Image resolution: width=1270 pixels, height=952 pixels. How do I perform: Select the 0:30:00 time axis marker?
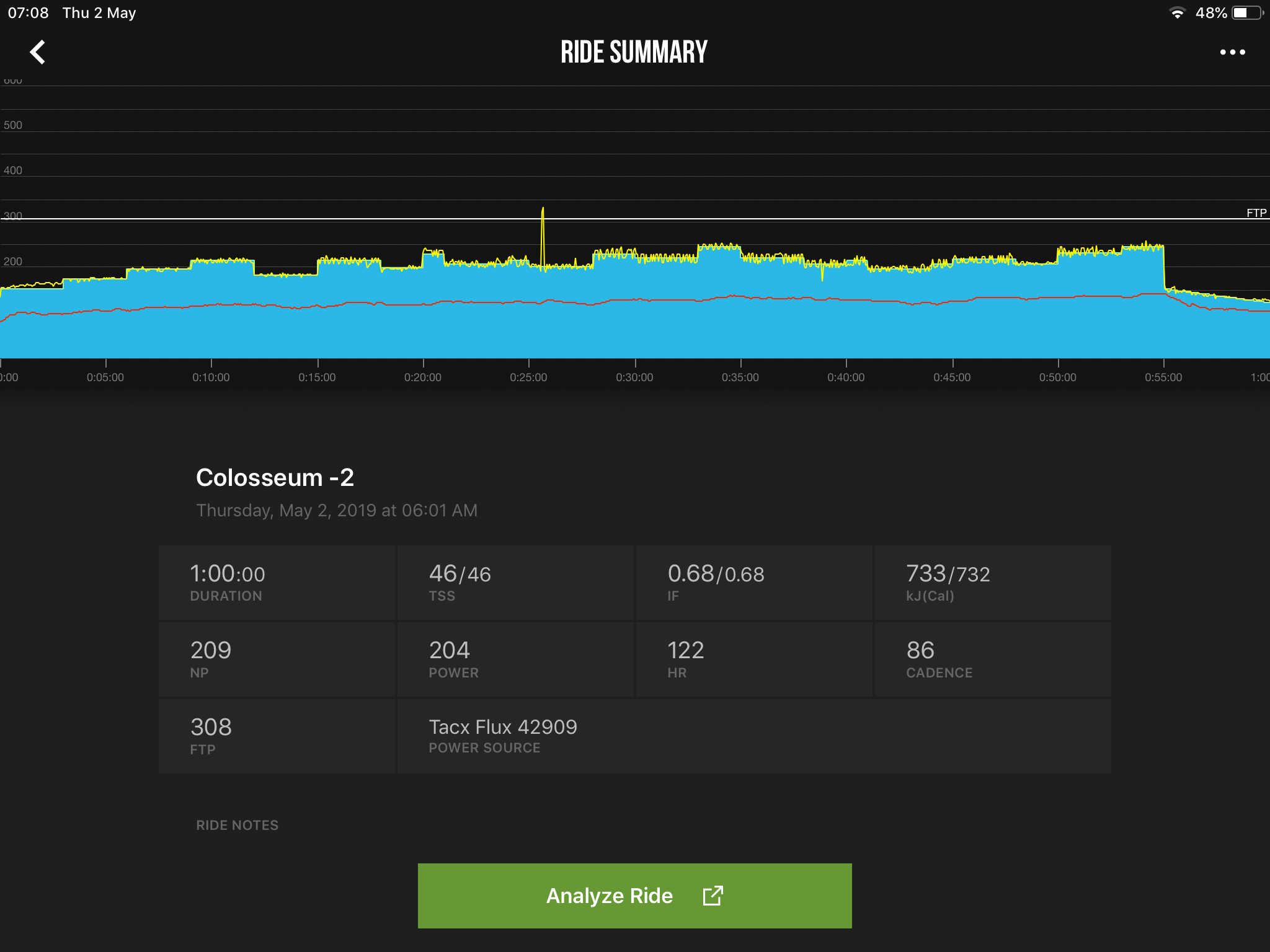(634, 377)
